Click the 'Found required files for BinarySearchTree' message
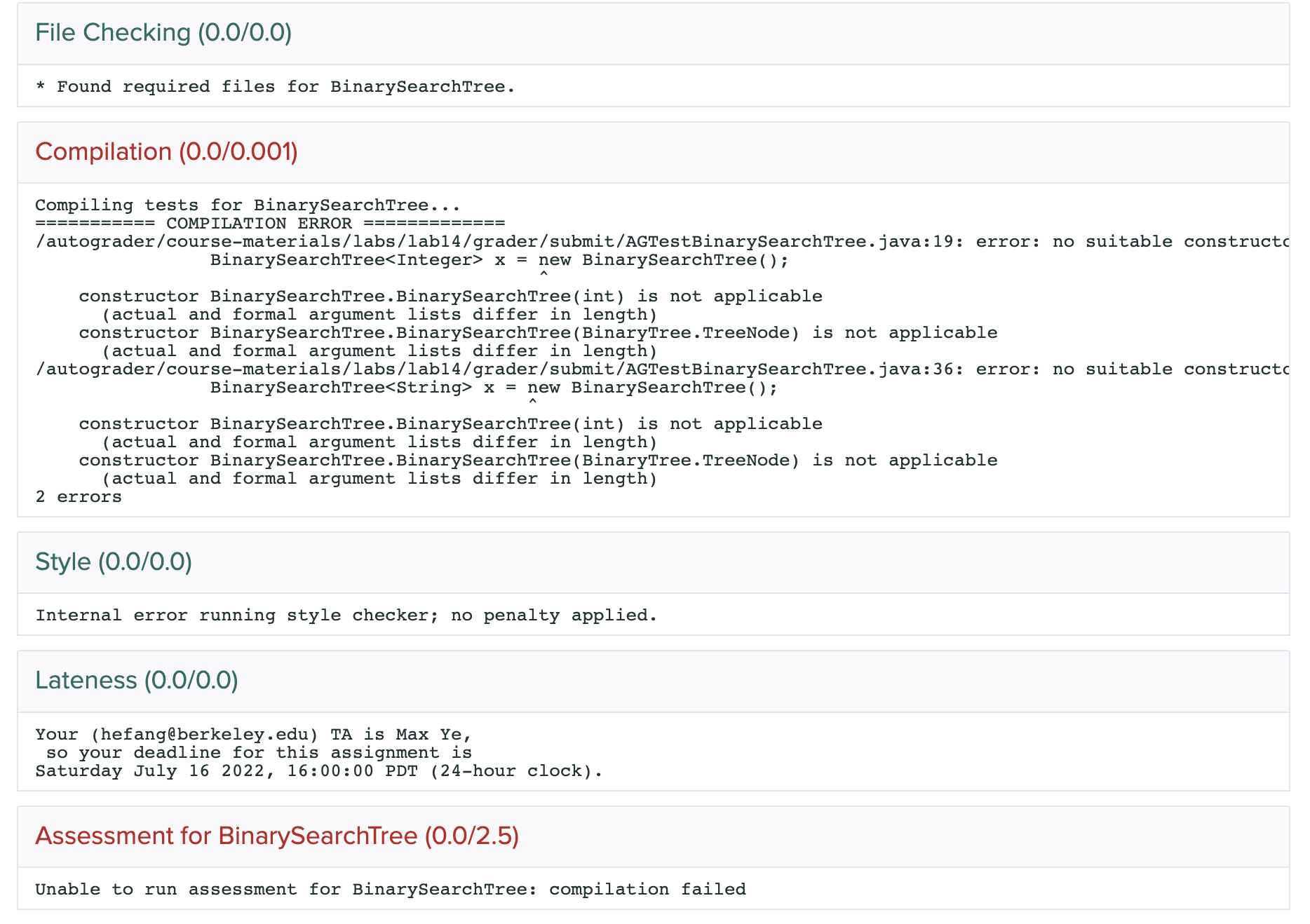Image resolution: width=1310 pixels, height=924 pixels. tap(275, 87)
